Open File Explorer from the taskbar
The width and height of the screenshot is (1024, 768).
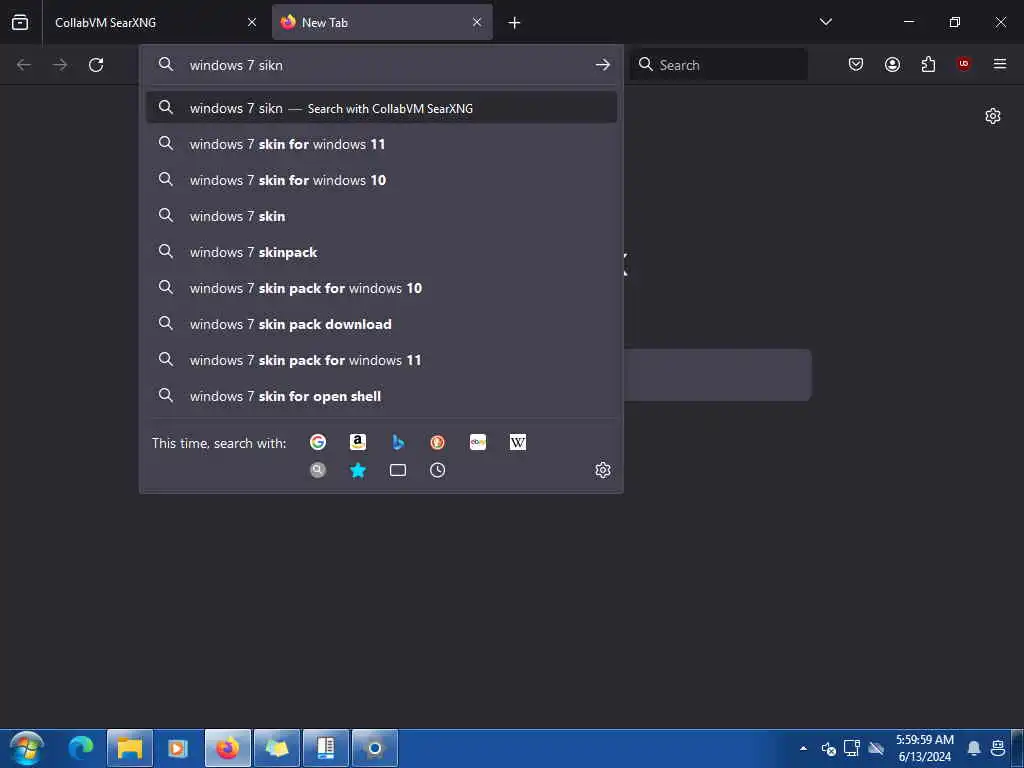(130, 748)
